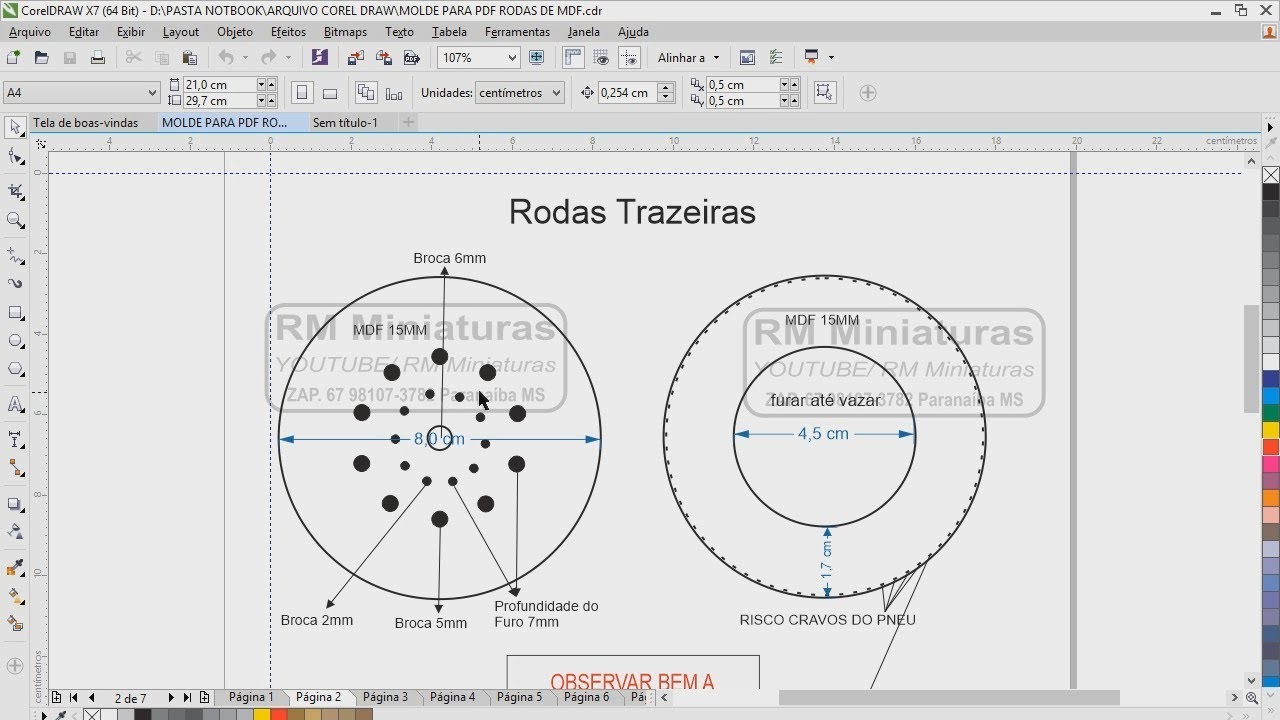Set page orientation to portrait
The height and width of the screenshot is (720, 1280).
click(x=301, y=93)
